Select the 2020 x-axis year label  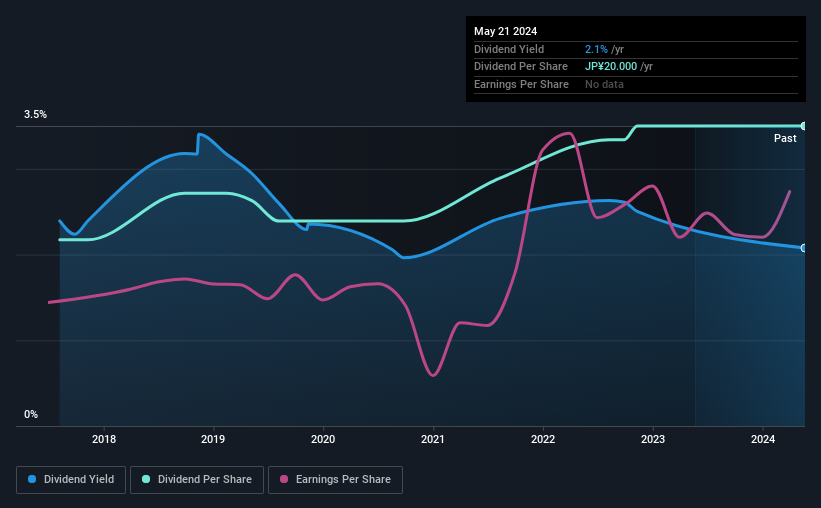[x=323, y=439]
